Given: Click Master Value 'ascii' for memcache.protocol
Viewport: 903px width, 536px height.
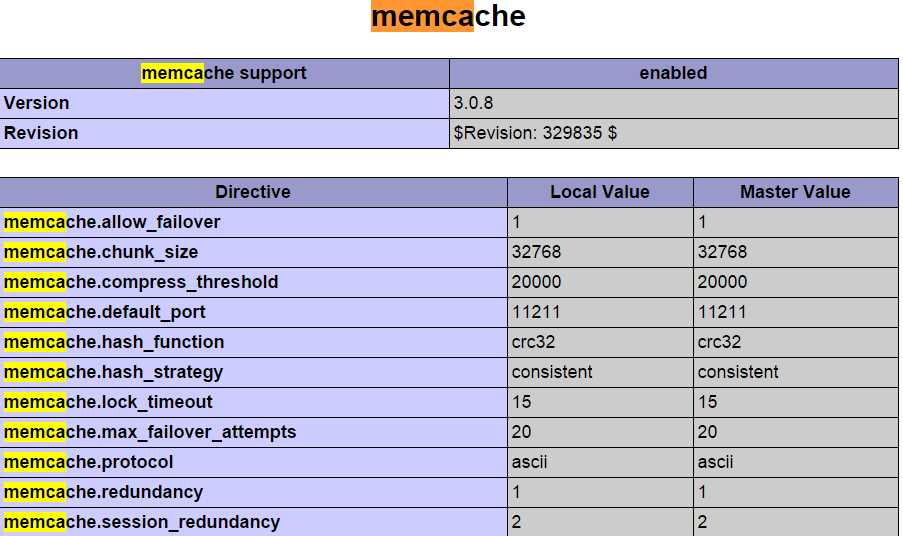Looking at the screenshot, I should (x=716, y=462).
